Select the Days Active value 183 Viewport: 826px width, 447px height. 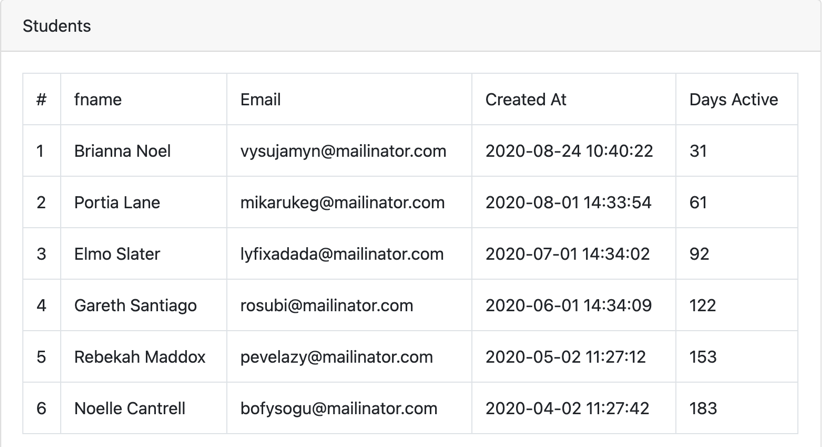(x=703, y=409)
